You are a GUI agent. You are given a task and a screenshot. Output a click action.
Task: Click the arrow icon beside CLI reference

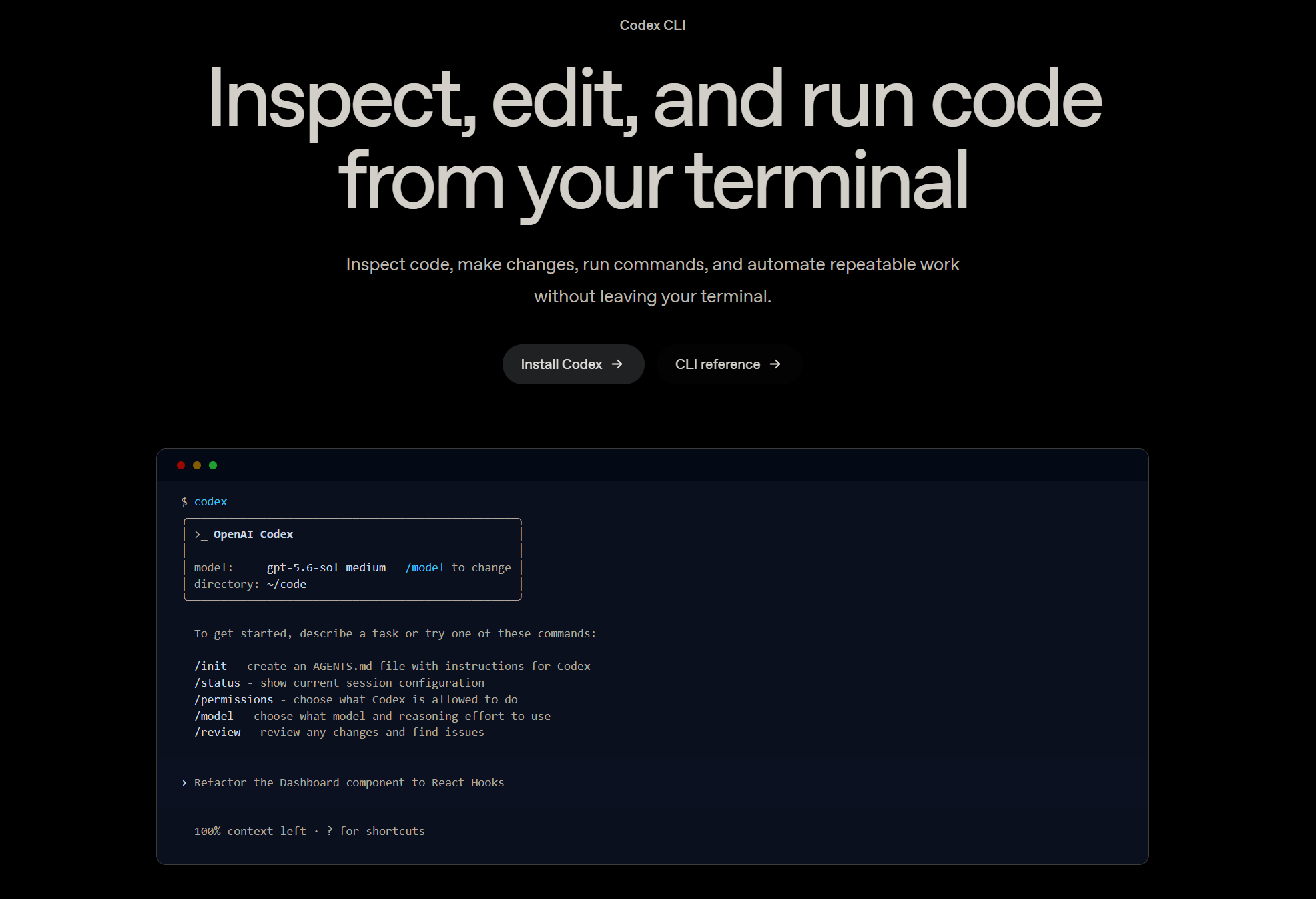775,364
